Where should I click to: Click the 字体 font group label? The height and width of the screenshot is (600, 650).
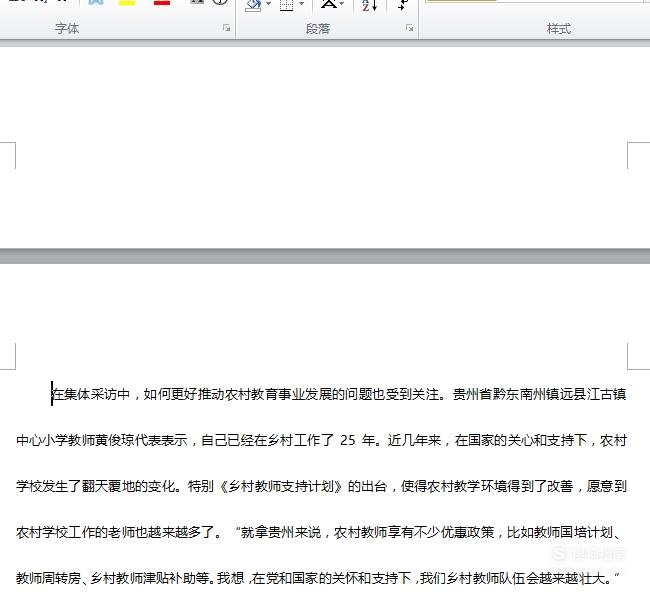[67, 29]
